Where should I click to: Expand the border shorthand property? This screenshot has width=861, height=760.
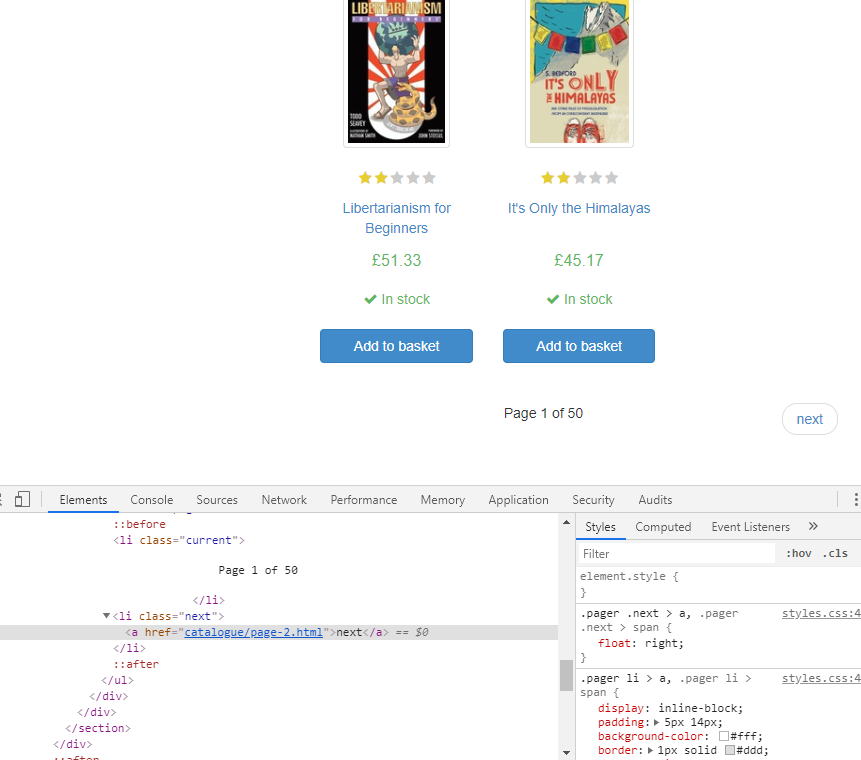tap(651, 751)
